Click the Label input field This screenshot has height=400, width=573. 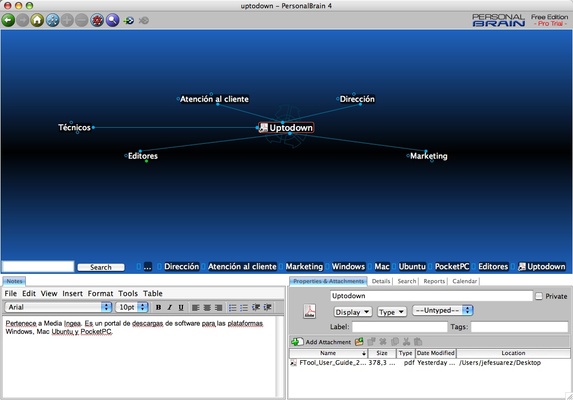point(399,327)
